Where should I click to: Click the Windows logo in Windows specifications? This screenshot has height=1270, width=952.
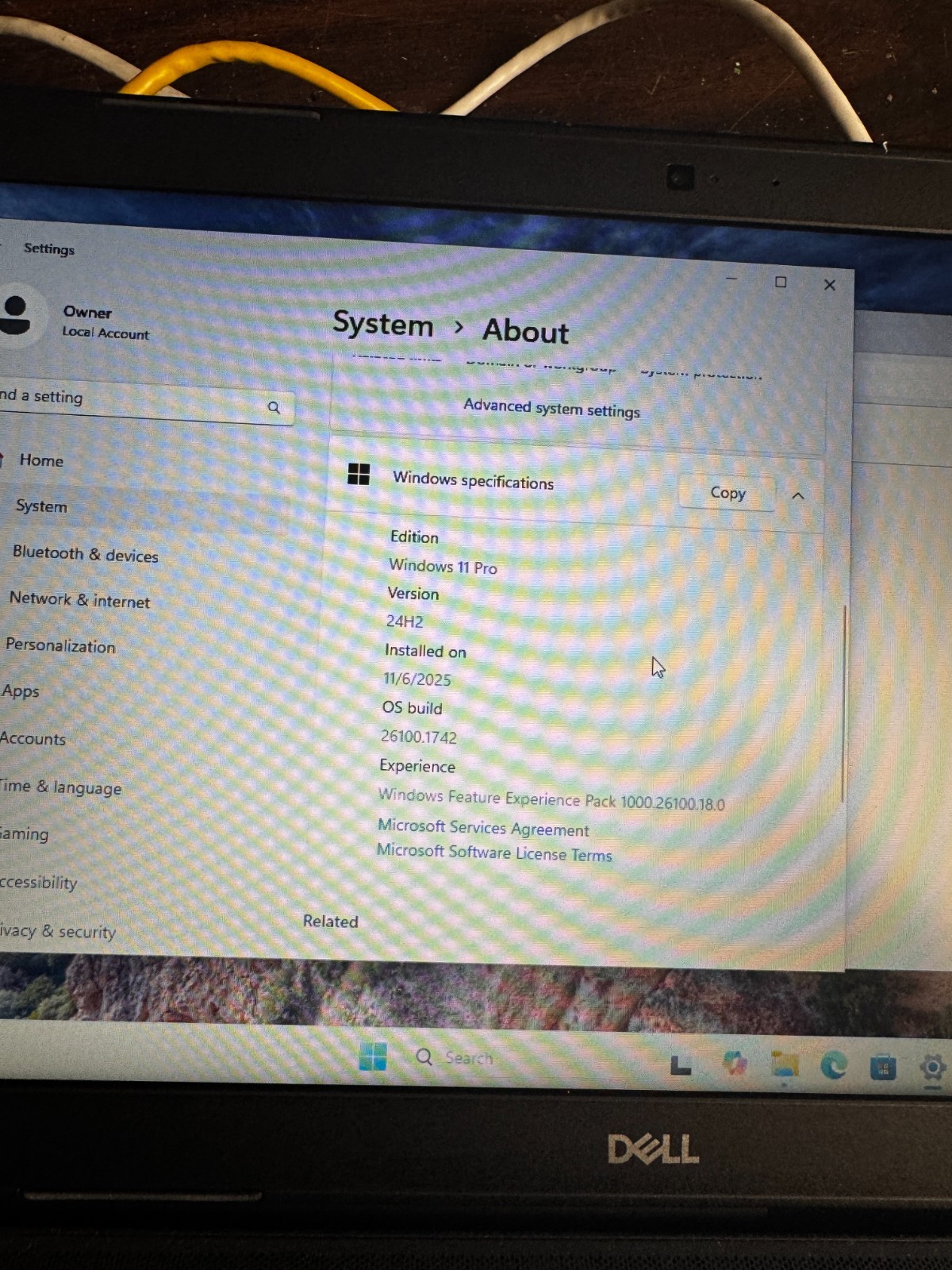[359, 475]
